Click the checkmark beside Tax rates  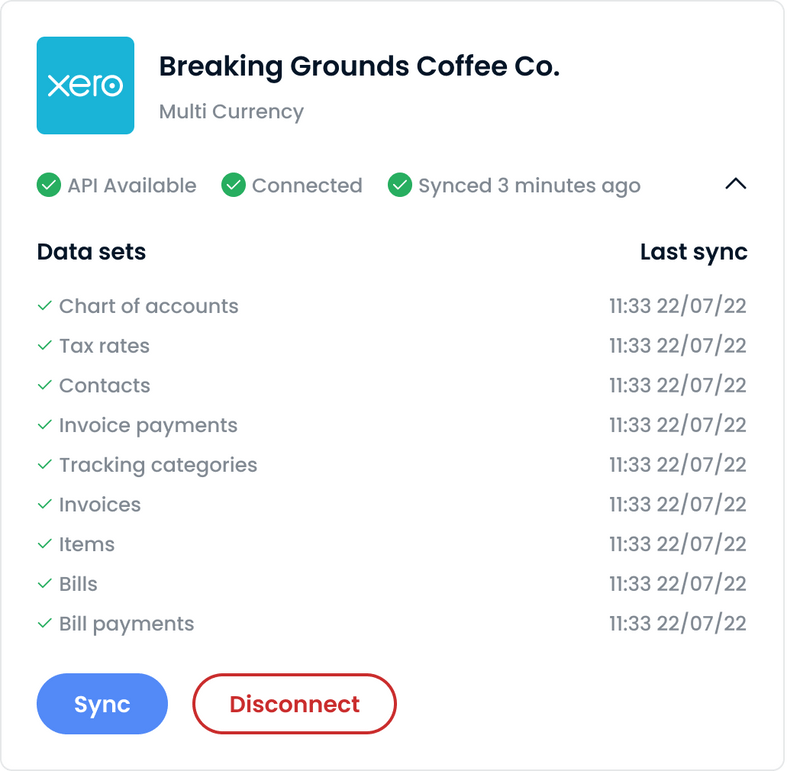coord(43,346)
